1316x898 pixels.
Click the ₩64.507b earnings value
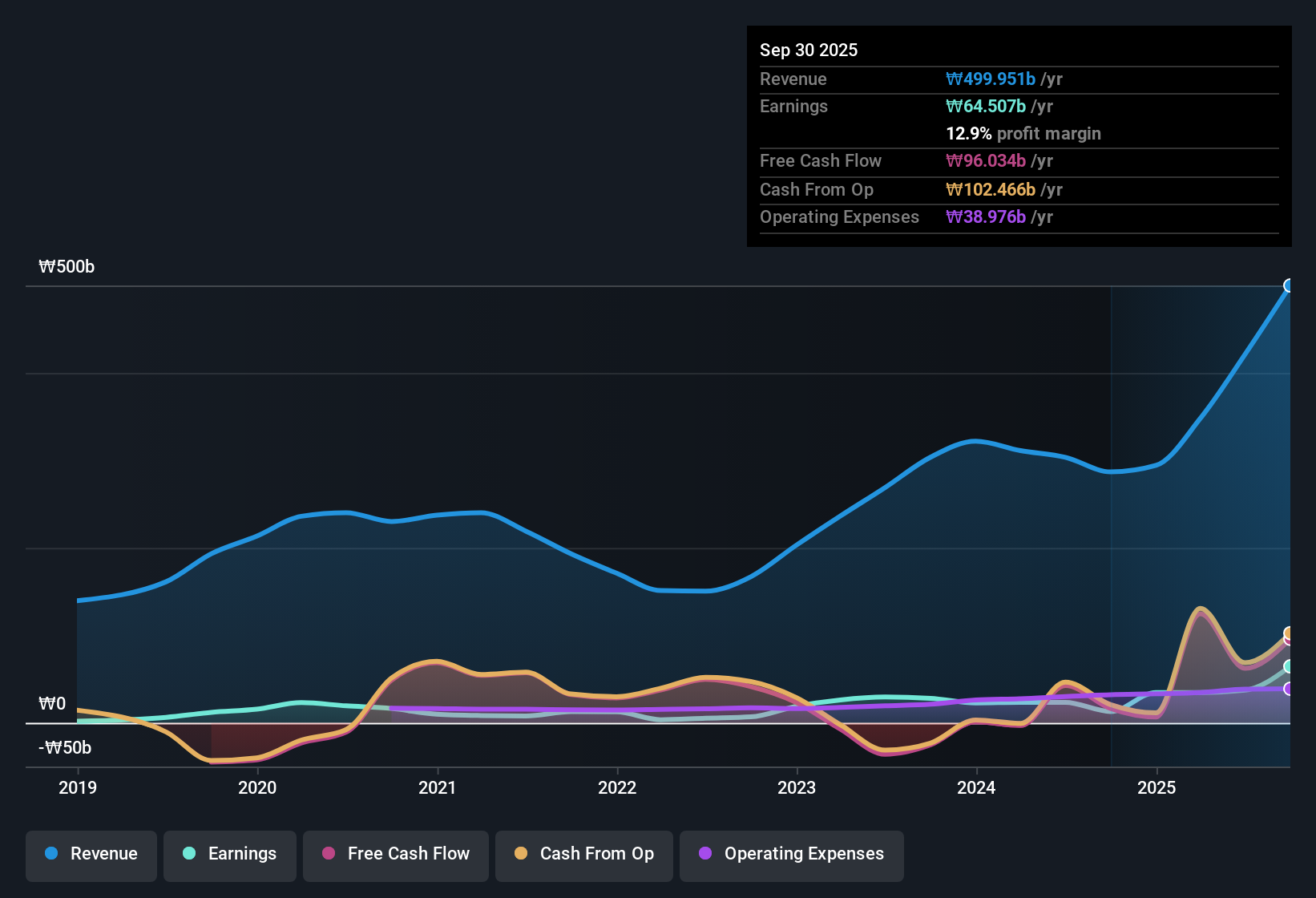point(986,106)
